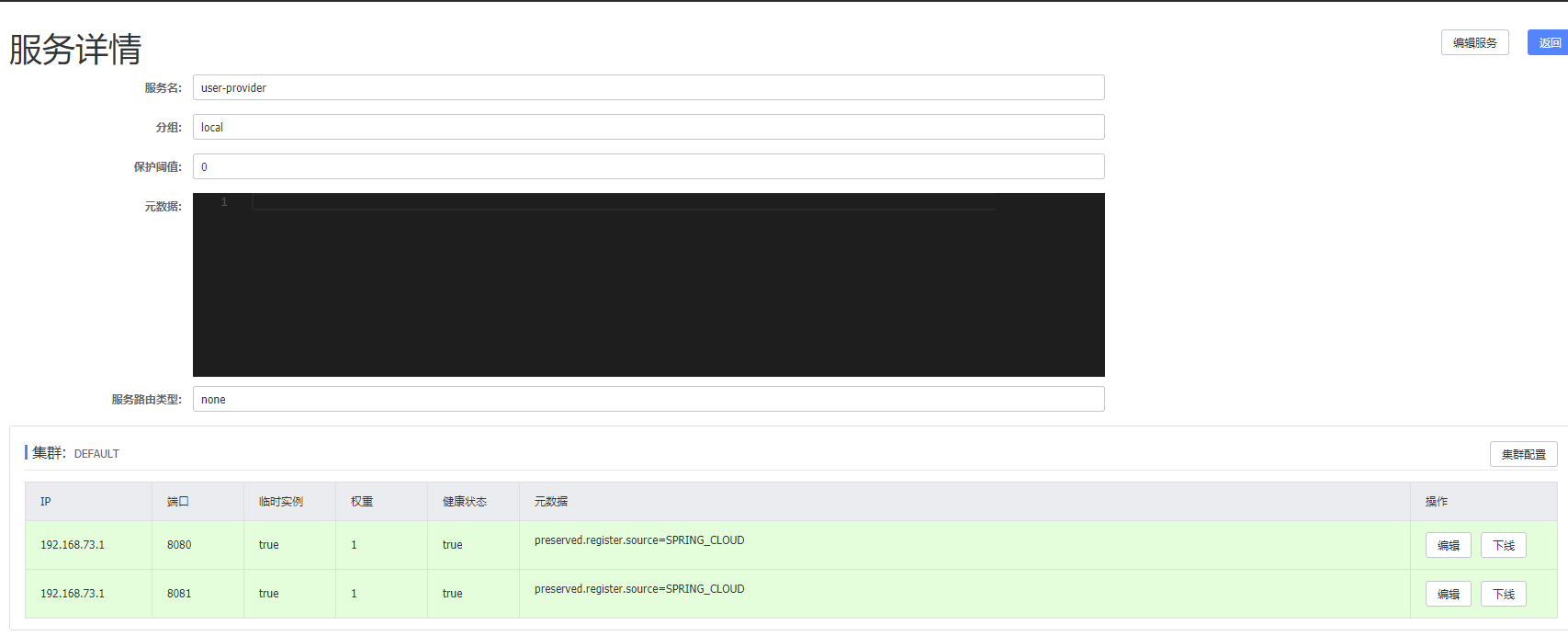This screenshot has width=1568, height=636.
Task: Click the 保护阈值 input showing 0
Action: [649, 166]
